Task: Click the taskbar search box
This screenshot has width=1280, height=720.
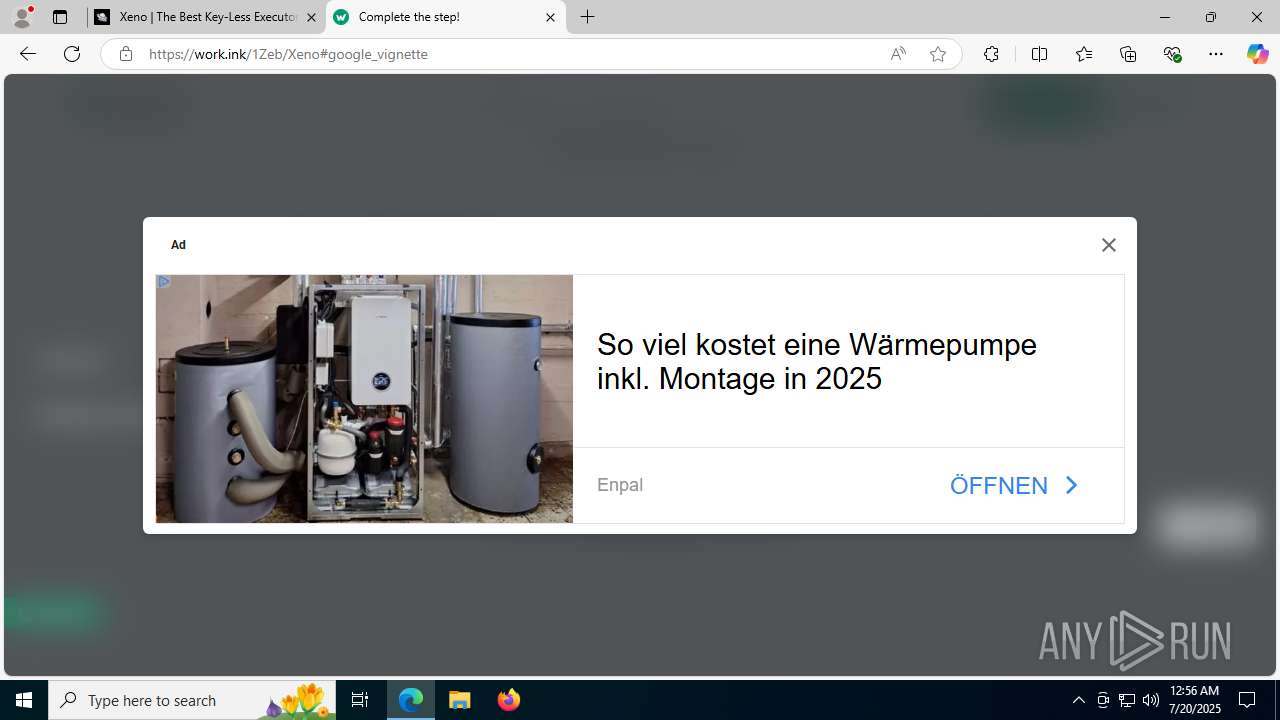Action: [x=192, y=700]
